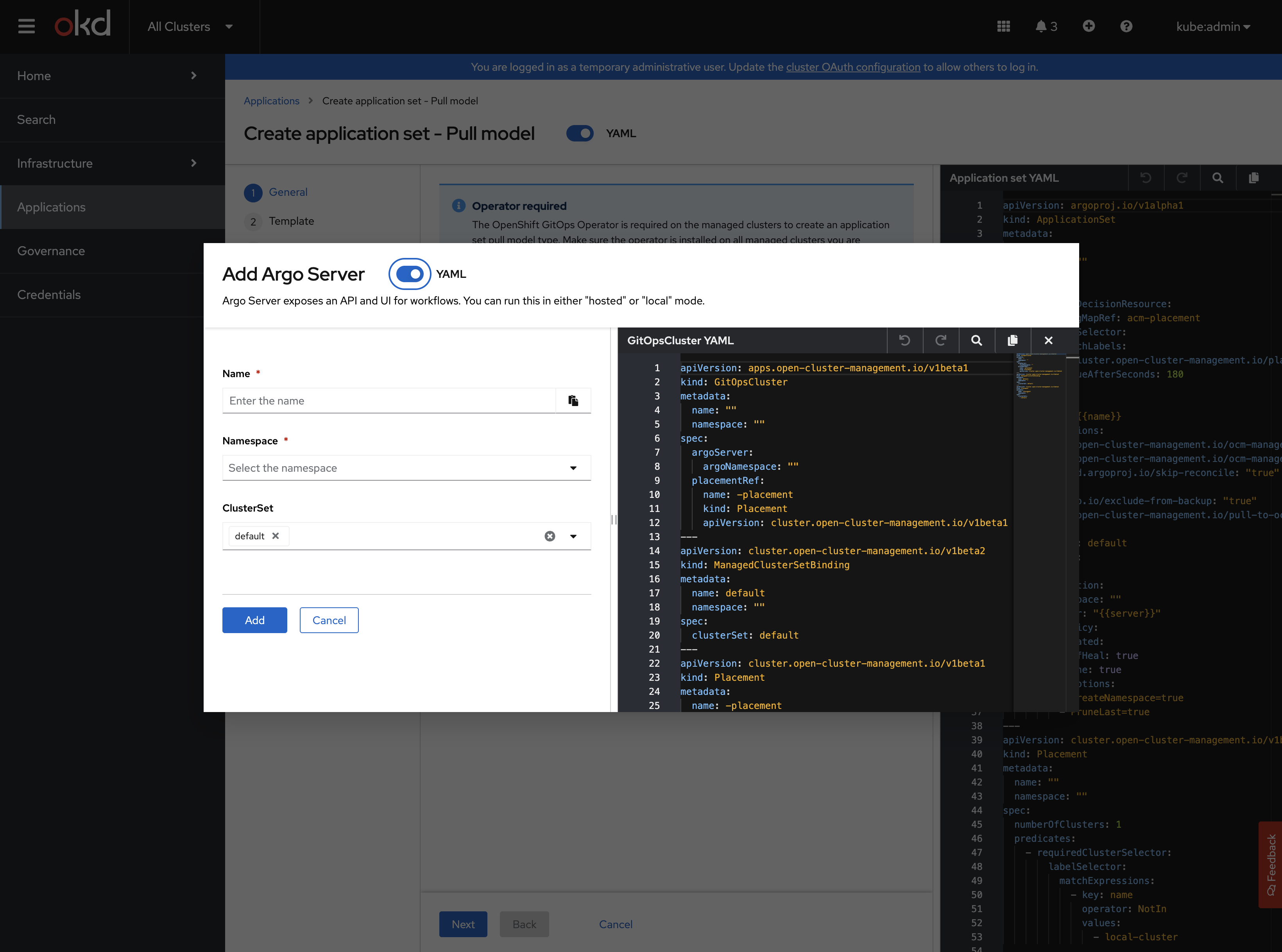
Task: Open the All Clusters switcher dropdown
Action: click(190, 27)
